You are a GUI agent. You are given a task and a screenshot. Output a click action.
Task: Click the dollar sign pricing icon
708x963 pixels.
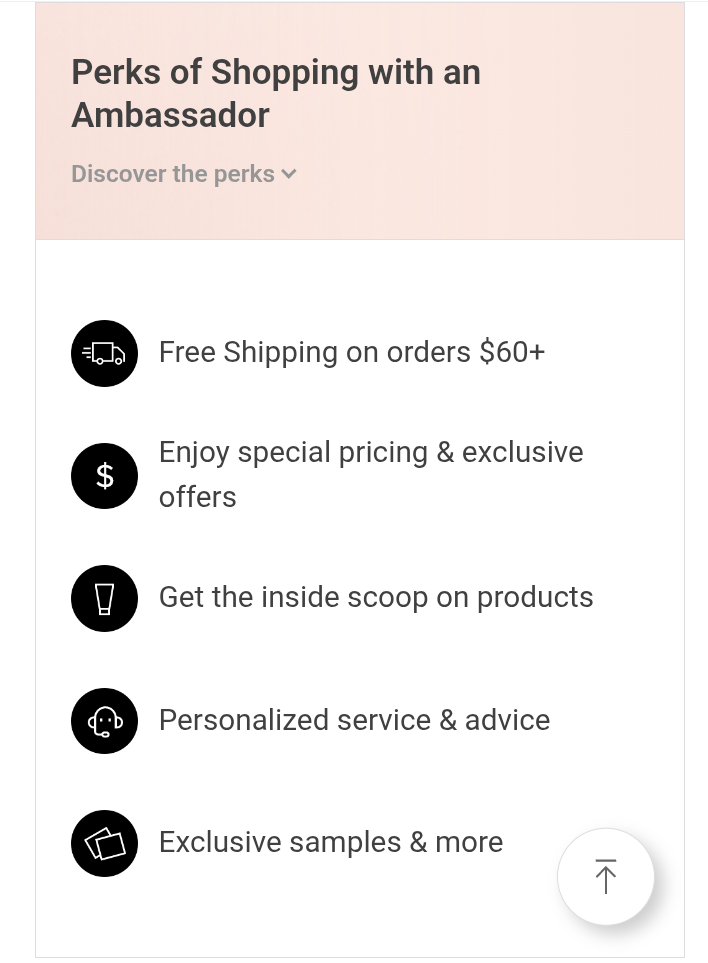tap(104, 476)
